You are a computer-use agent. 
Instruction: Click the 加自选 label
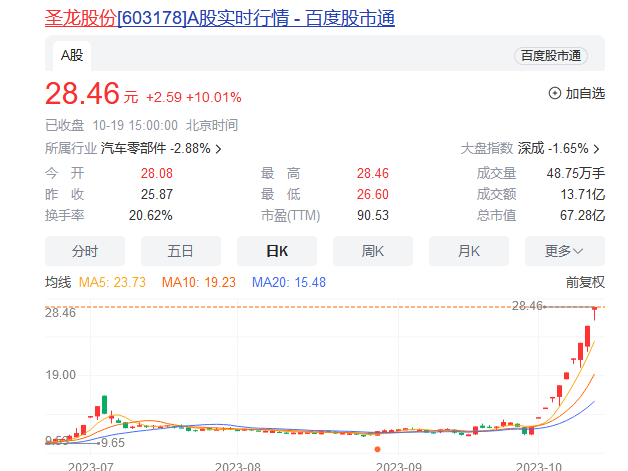(585, 93)
